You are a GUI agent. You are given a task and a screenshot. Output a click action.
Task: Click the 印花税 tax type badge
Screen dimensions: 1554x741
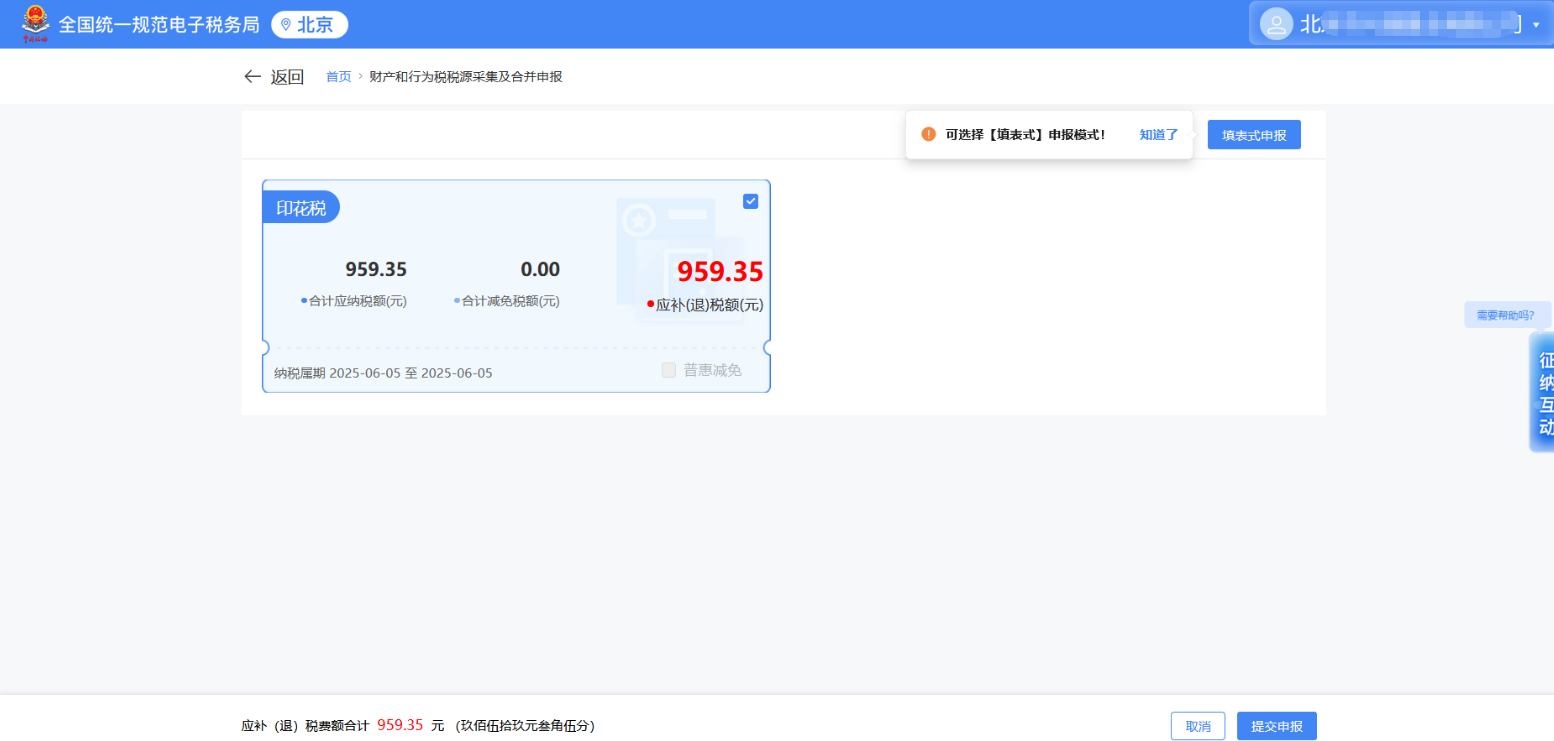301,206
